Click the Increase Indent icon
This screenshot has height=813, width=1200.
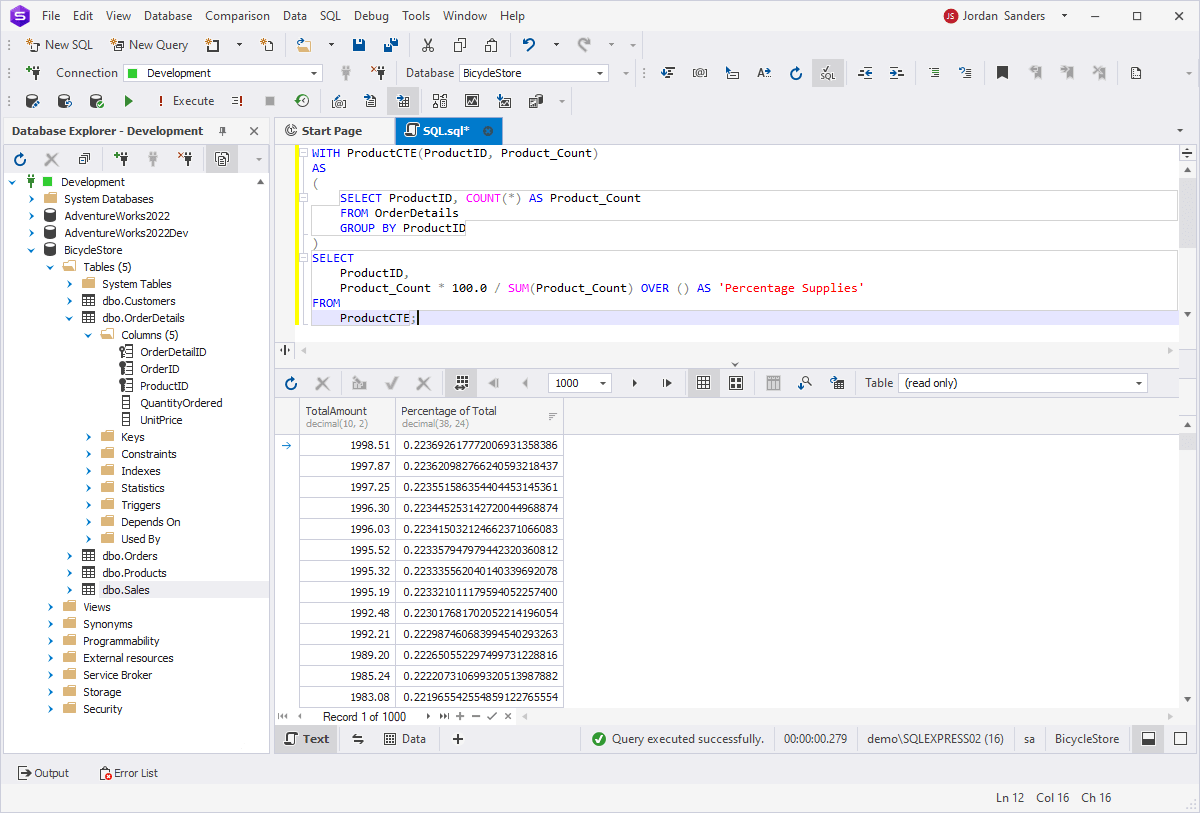click(x=897, y=73)
